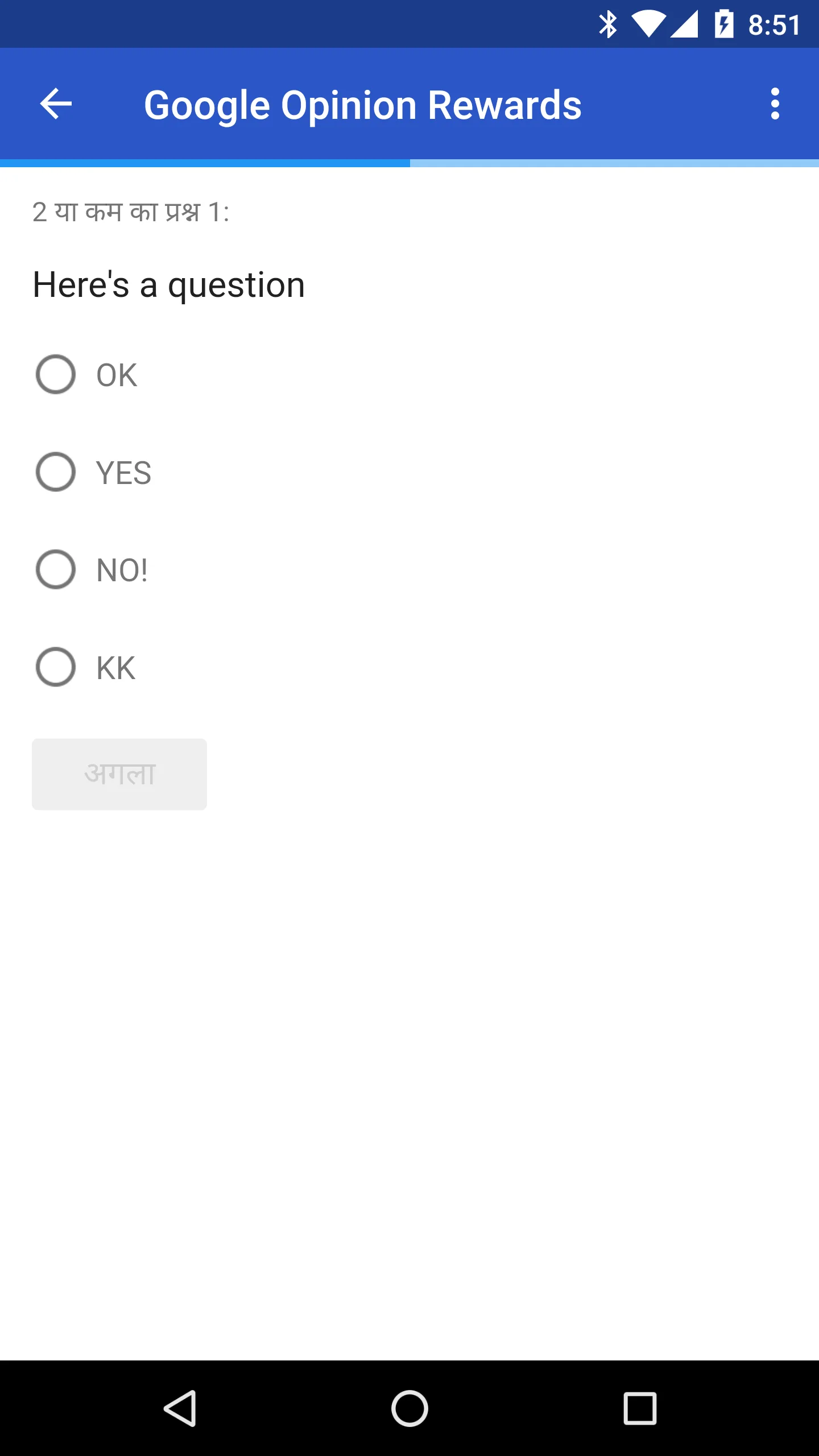This screenshot has height=1456, width=819.
Task: Tap the YES option label text
Action: [123, 473]
